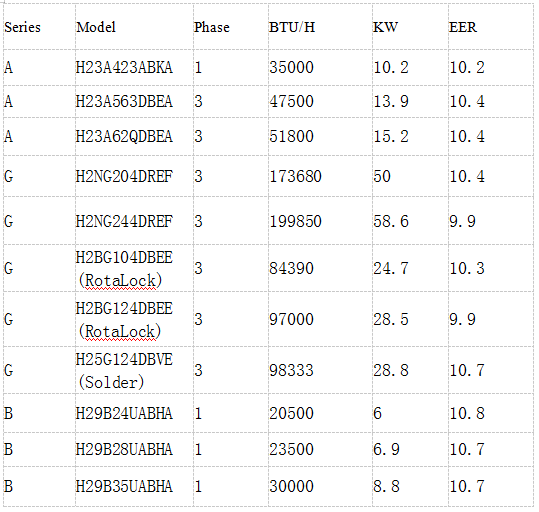Select the H2BG124DBEE (RotaLock) cell

click(134, 319)
